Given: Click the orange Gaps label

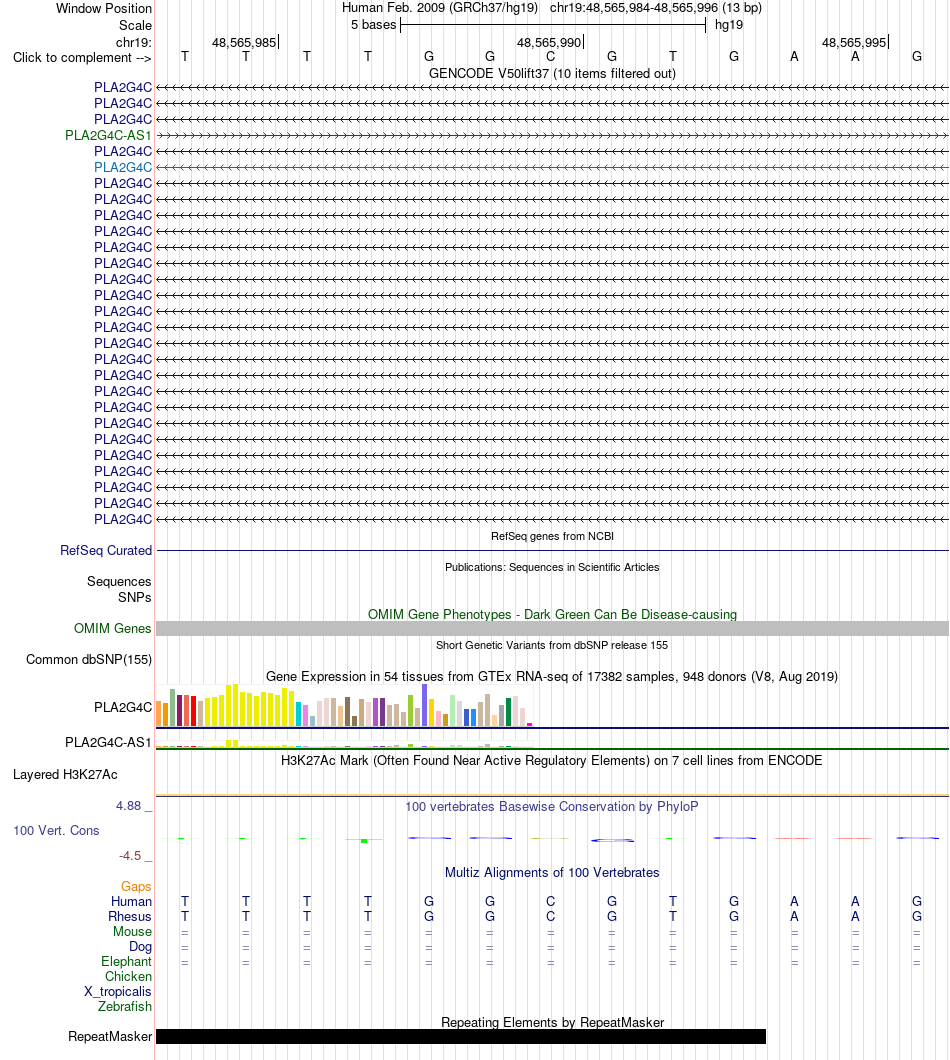Looking at the screenshot, I should (136, 886).
